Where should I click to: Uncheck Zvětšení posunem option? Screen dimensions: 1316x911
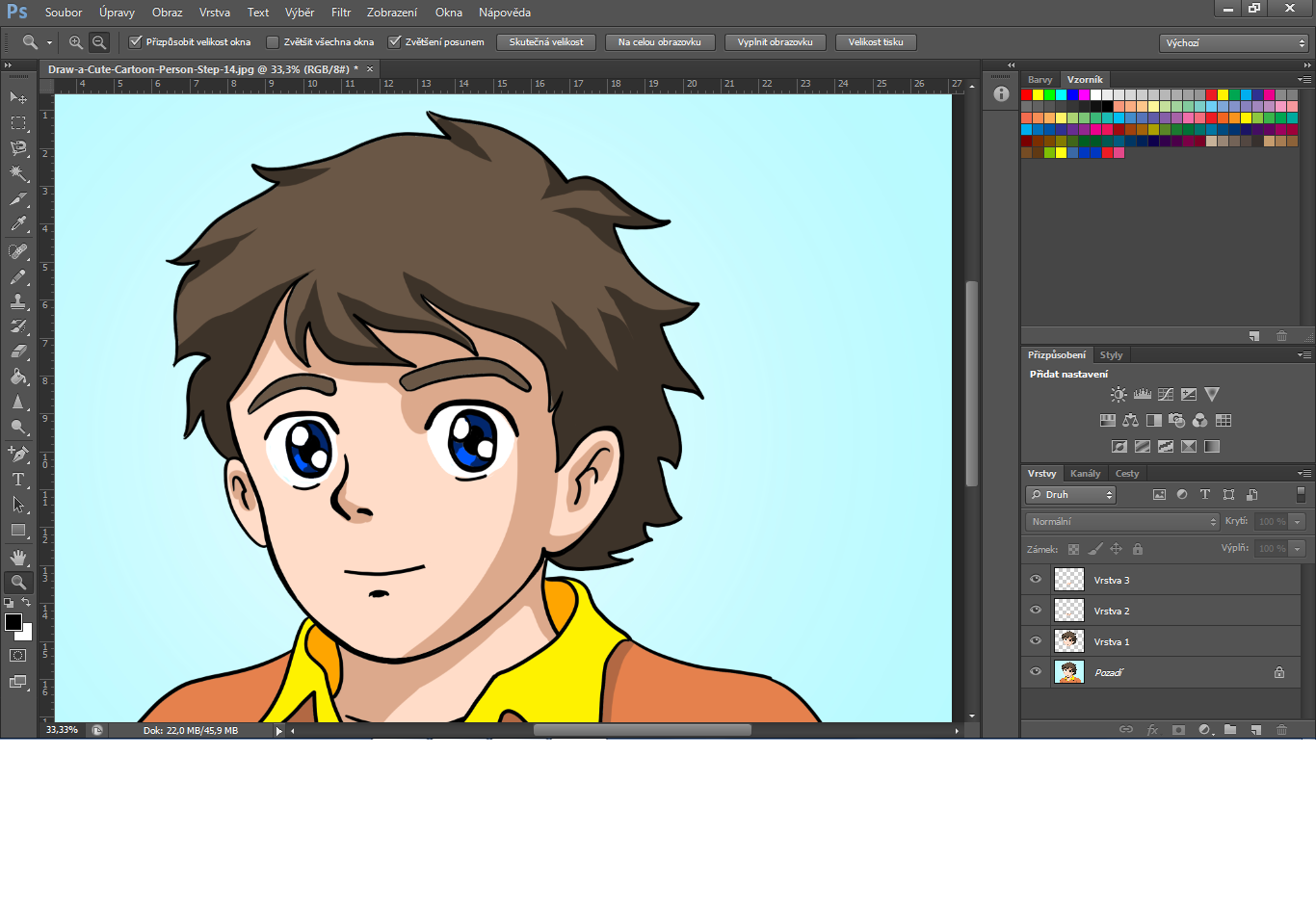tap(394, 42)
